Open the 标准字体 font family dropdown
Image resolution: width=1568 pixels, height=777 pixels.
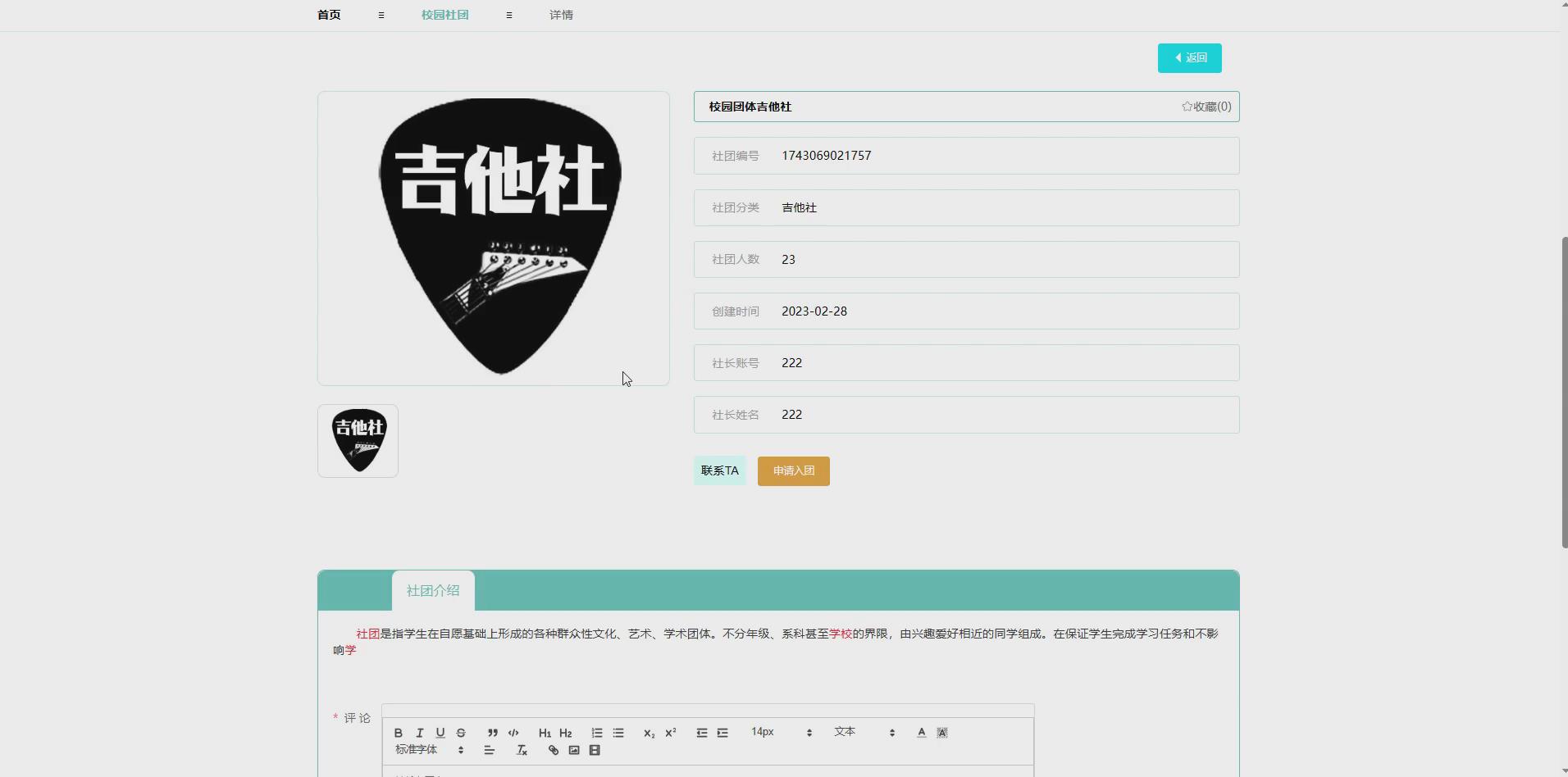click(x=416, y=749)
